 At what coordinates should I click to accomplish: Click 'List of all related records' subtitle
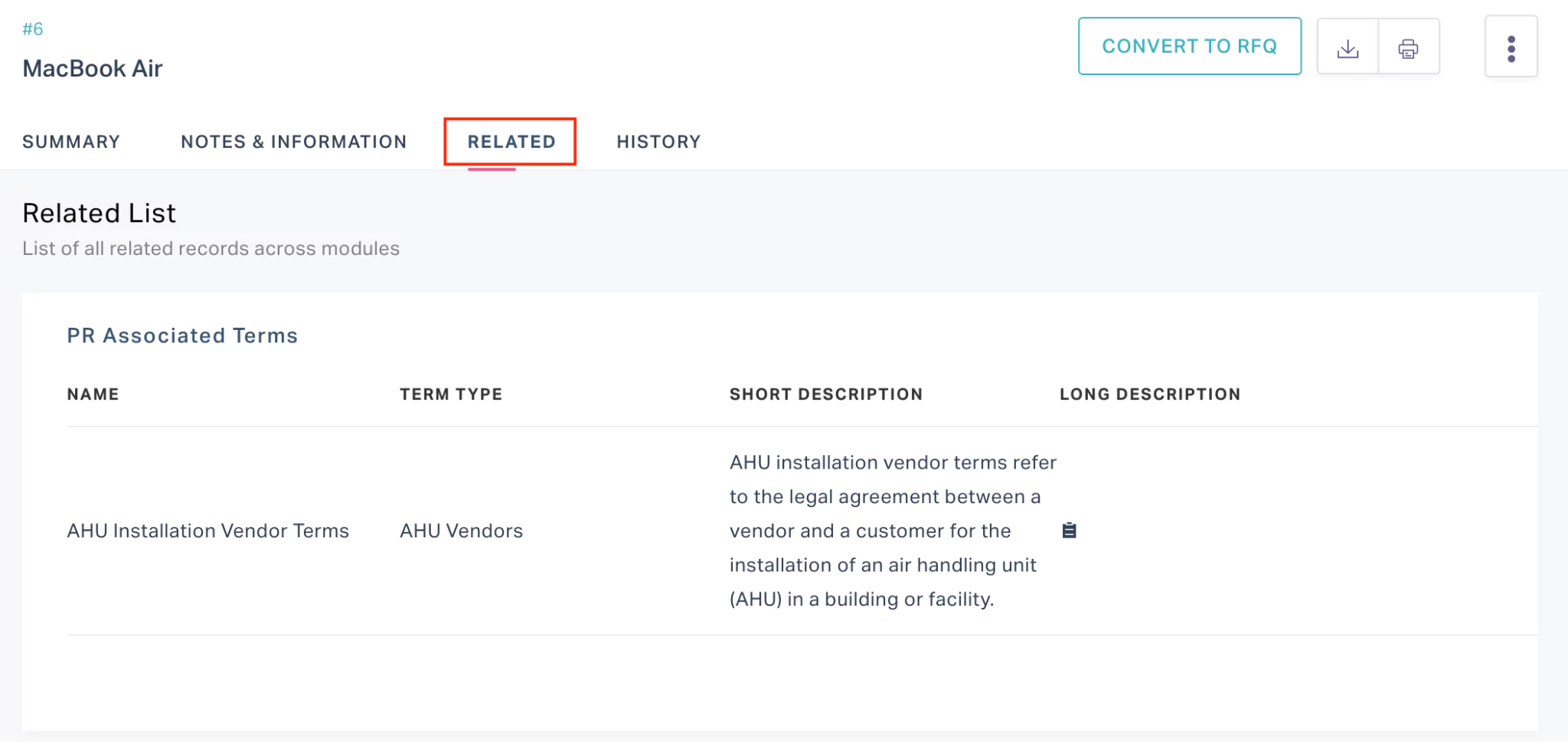211,248
